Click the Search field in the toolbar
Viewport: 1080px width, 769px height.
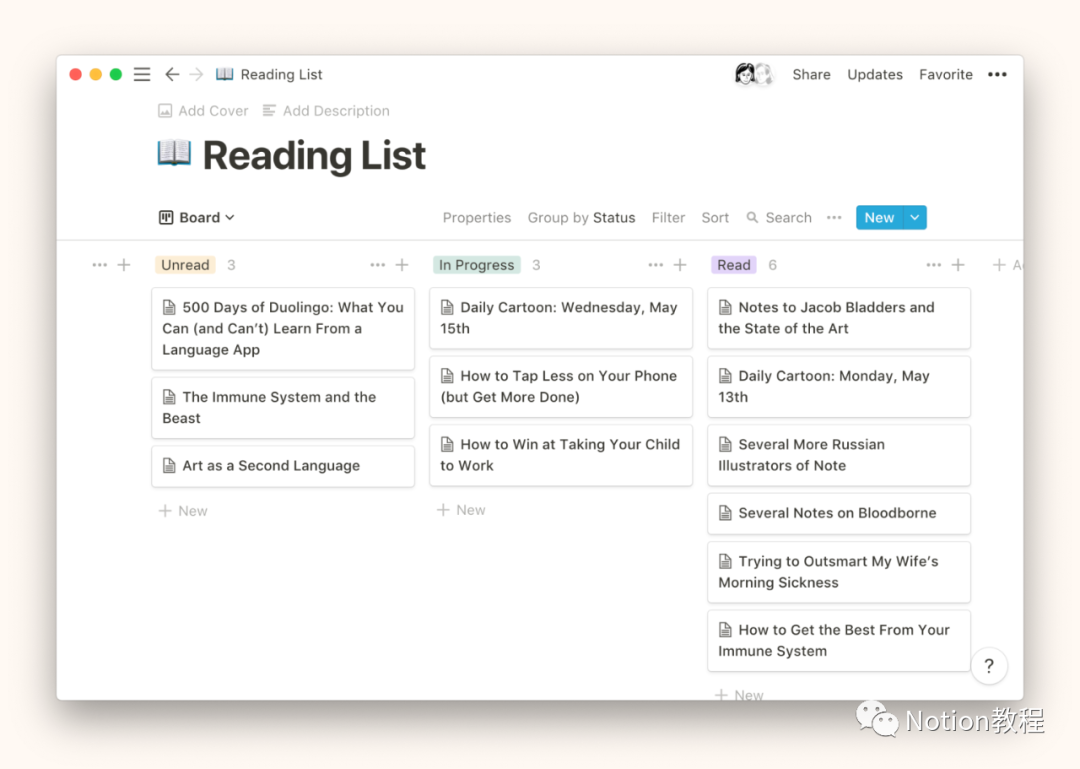coord(779,218)
